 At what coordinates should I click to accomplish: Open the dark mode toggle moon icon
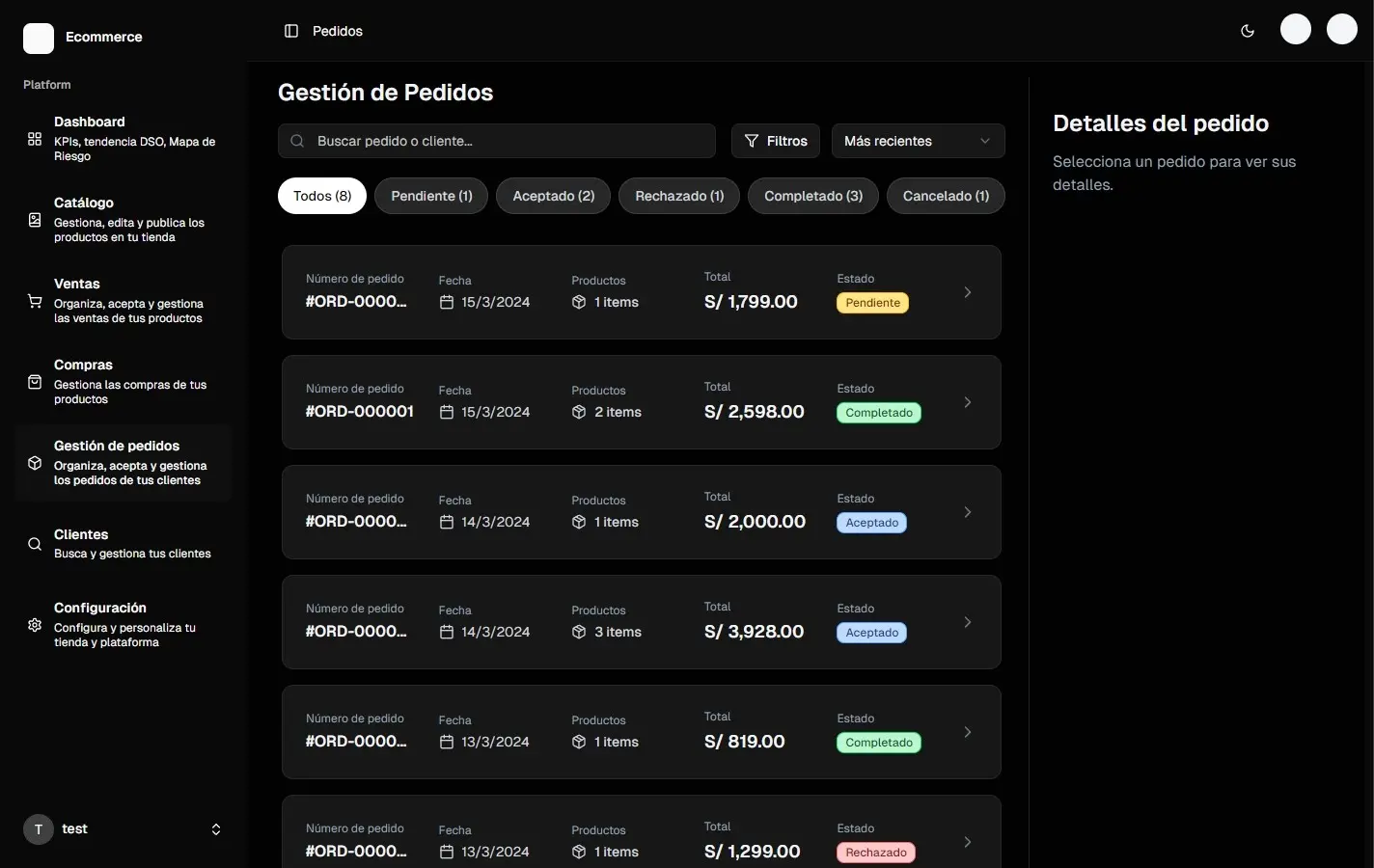point(1247,30)
